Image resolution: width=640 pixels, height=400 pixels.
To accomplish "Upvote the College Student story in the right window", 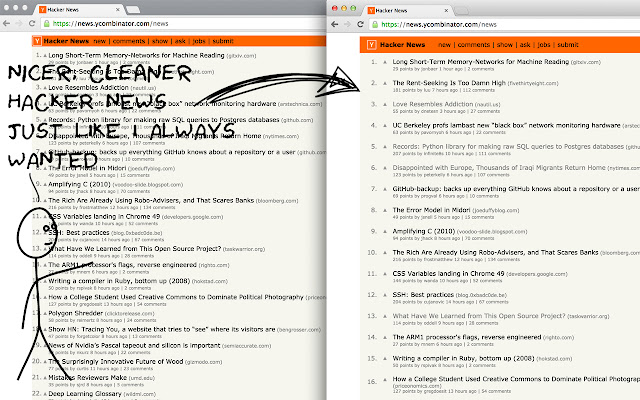I will point(384,382).
